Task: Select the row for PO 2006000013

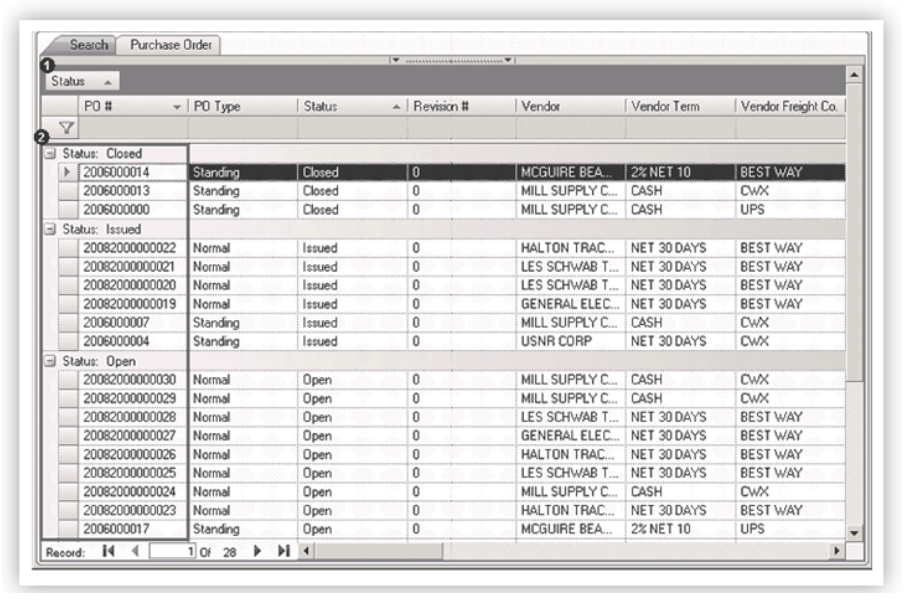Action: [x=130, y=191]
